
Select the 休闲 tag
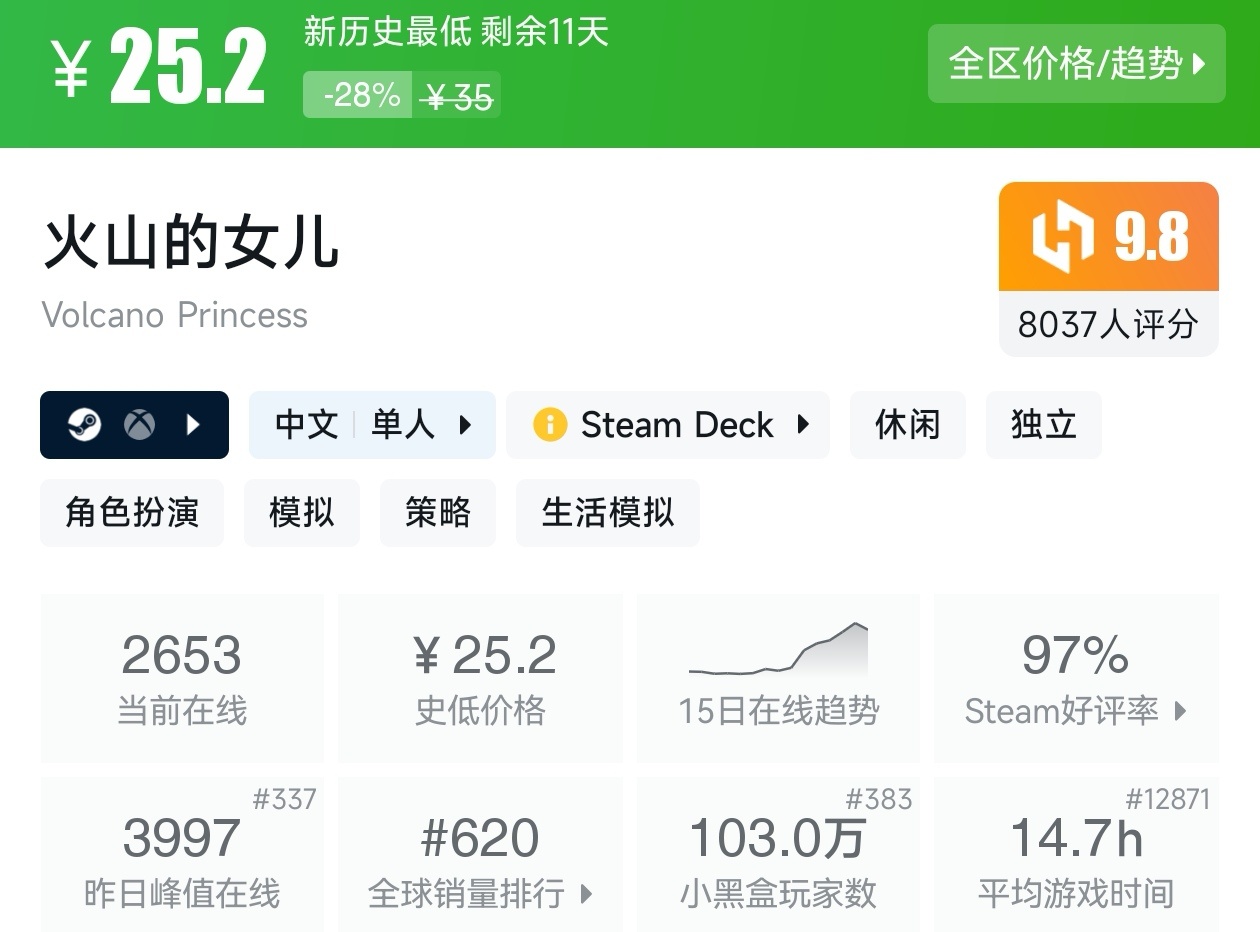(x=907, y=425)
